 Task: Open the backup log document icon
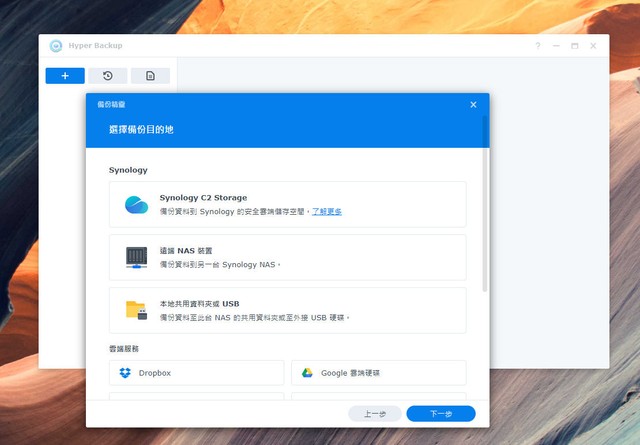click(150, 76)
